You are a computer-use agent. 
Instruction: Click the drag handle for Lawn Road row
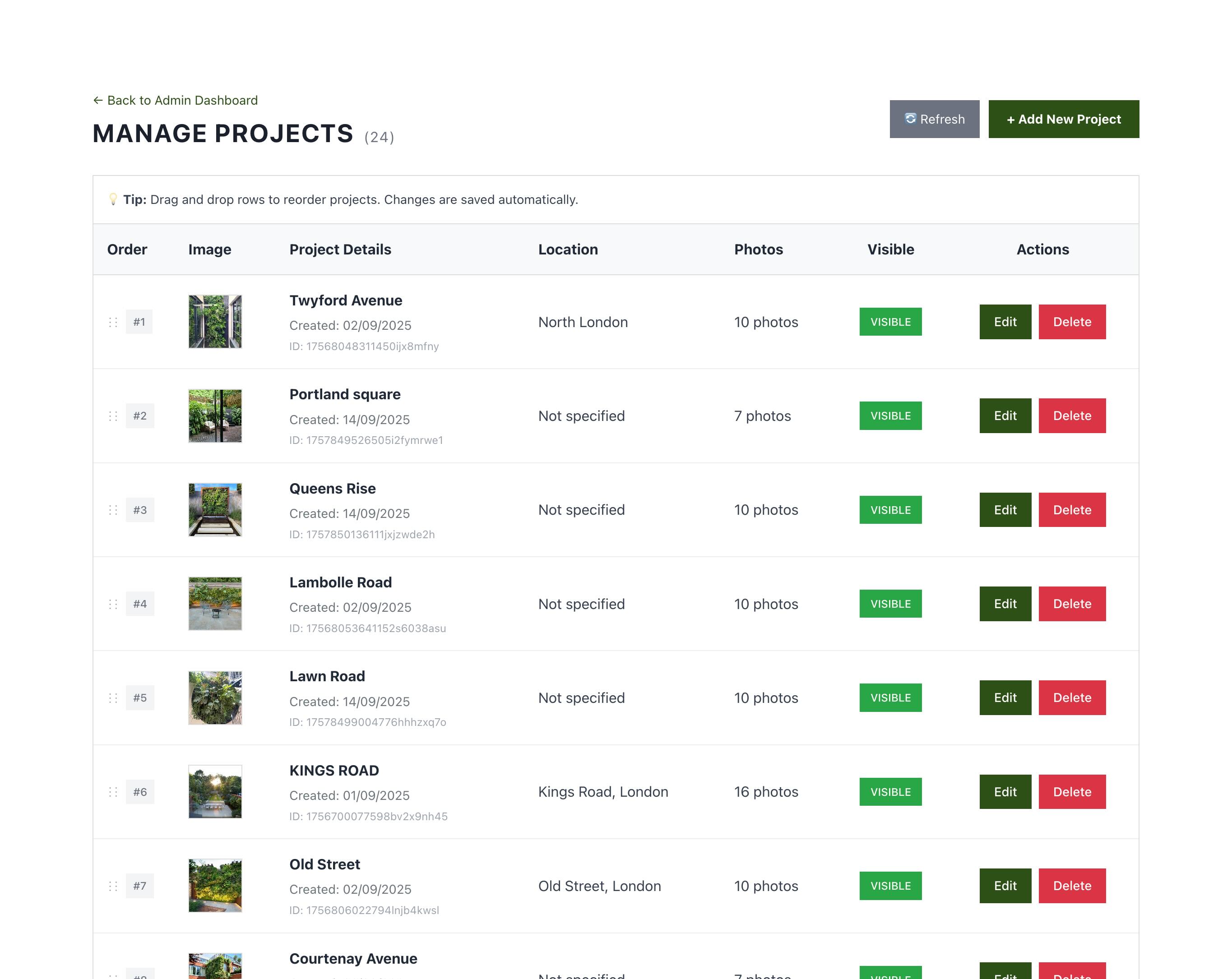(113, 698)
